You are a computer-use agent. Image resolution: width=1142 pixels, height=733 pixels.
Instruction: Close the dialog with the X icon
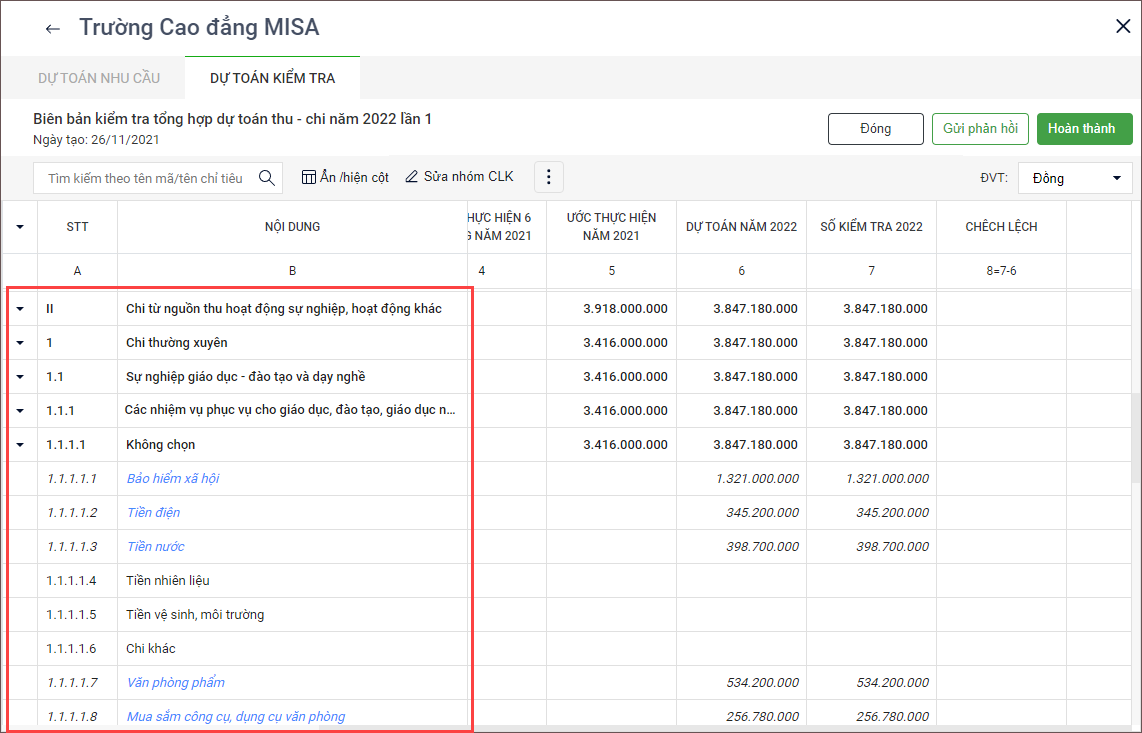click(1123, 27)
